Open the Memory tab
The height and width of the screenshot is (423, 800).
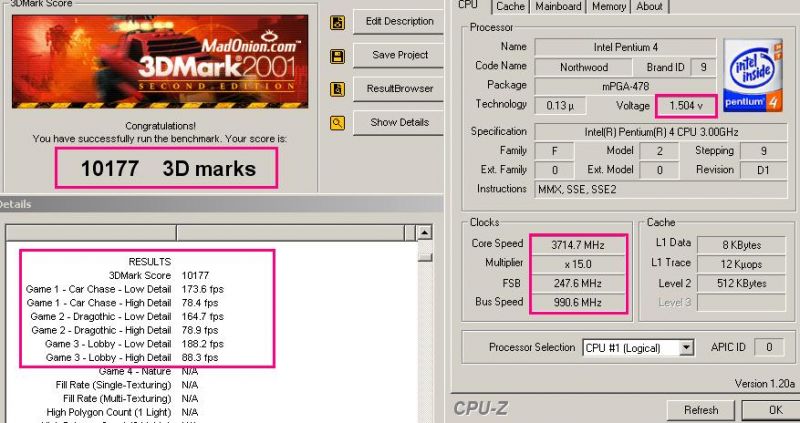click(x=609, y=7)
